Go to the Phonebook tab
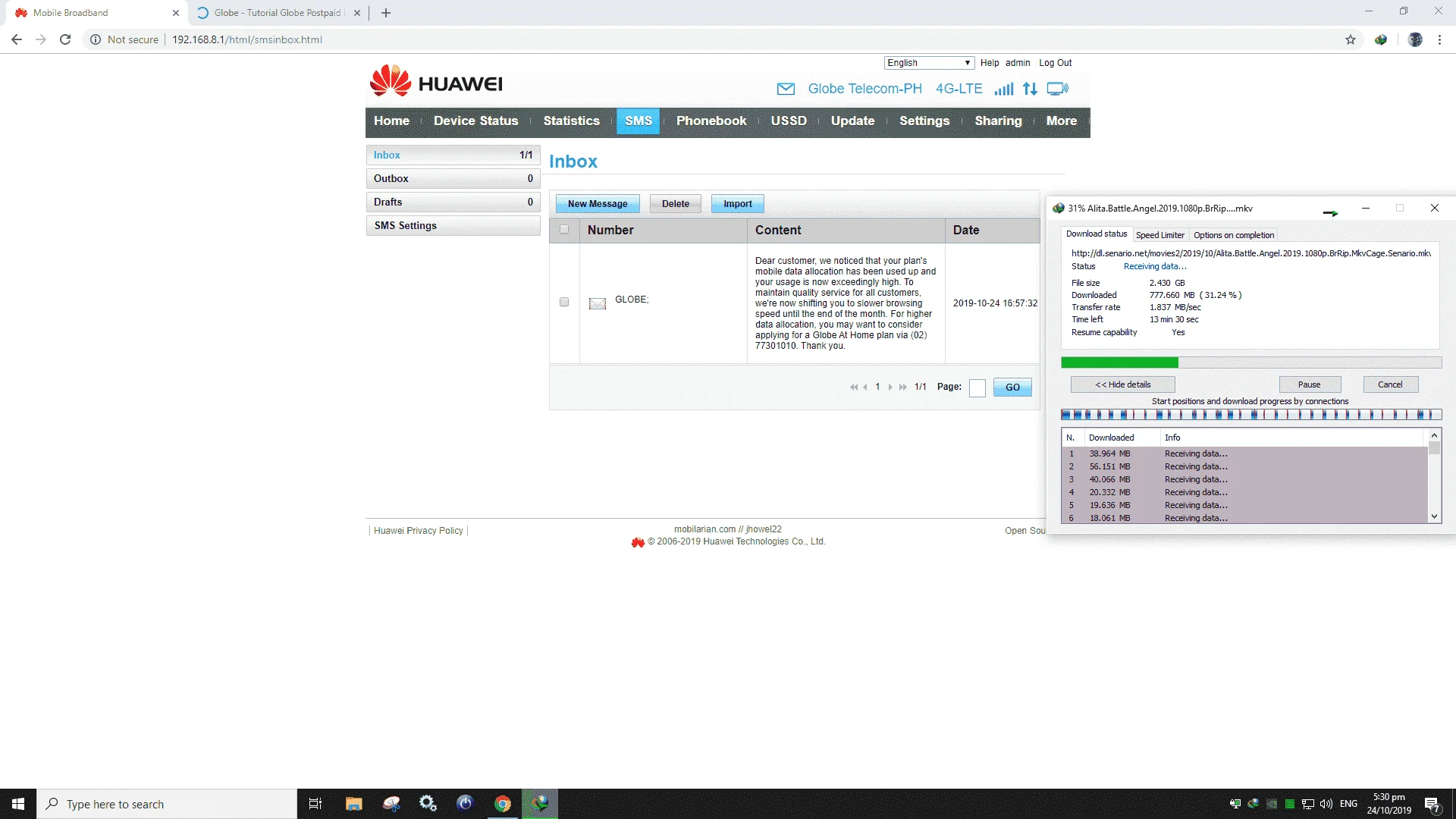1456x819 pixels. pyautogui.click(x=711, y=121)
